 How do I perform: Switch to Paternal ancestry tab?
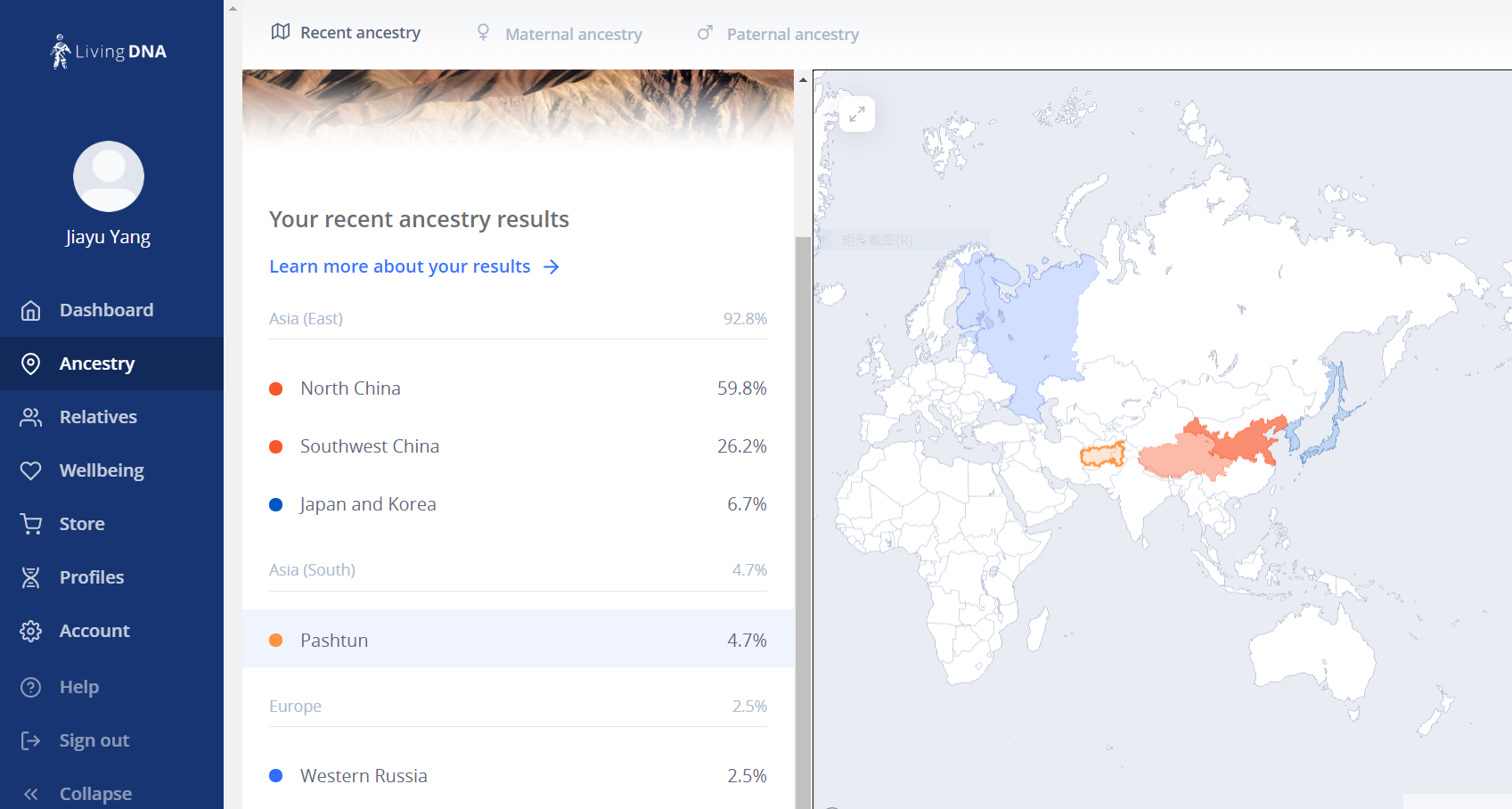[x=778, y=34]
